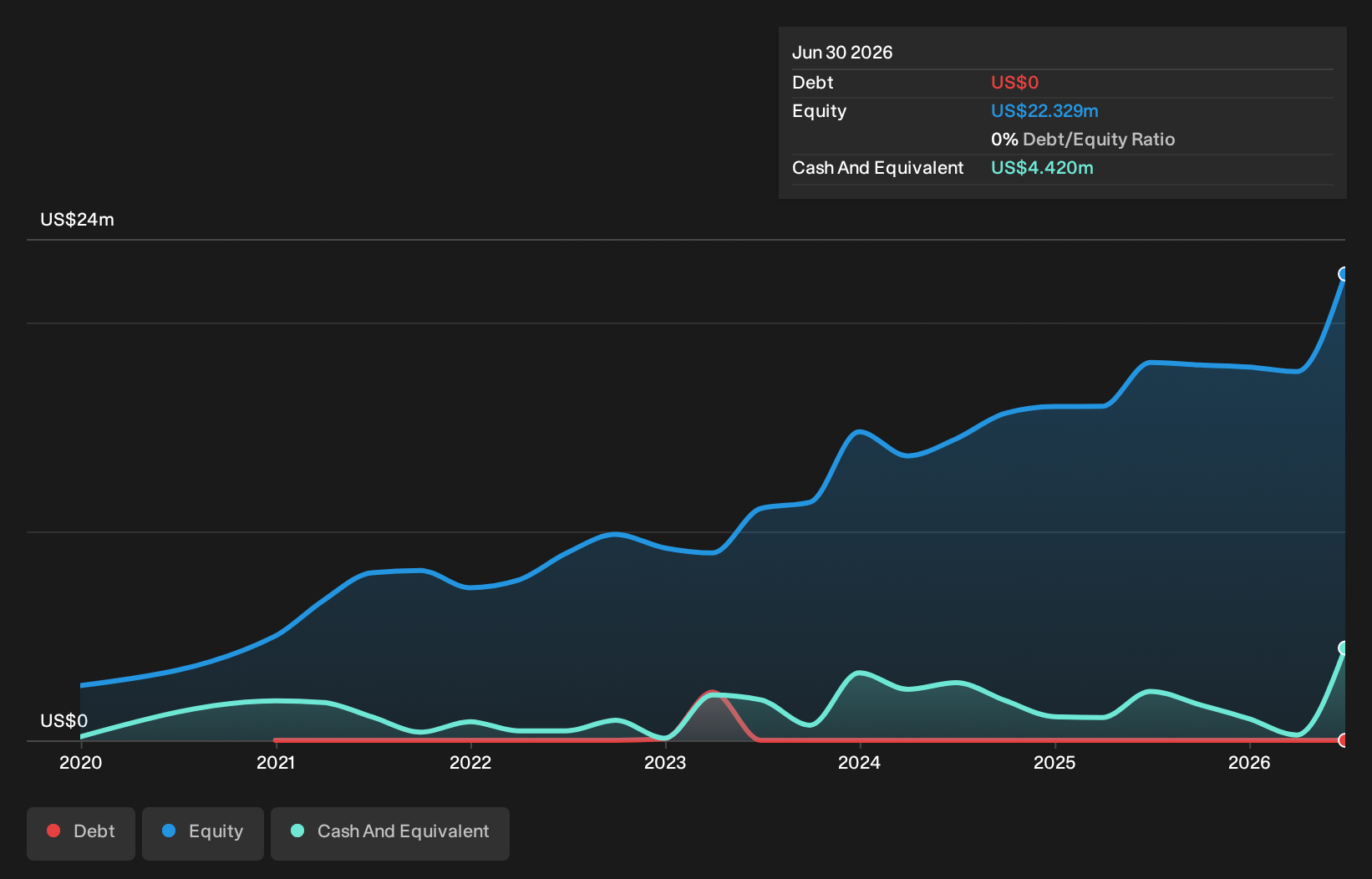Click the Debt row label in tooltip
This screenshot has height=879, width=1372.
coord(813,83)
